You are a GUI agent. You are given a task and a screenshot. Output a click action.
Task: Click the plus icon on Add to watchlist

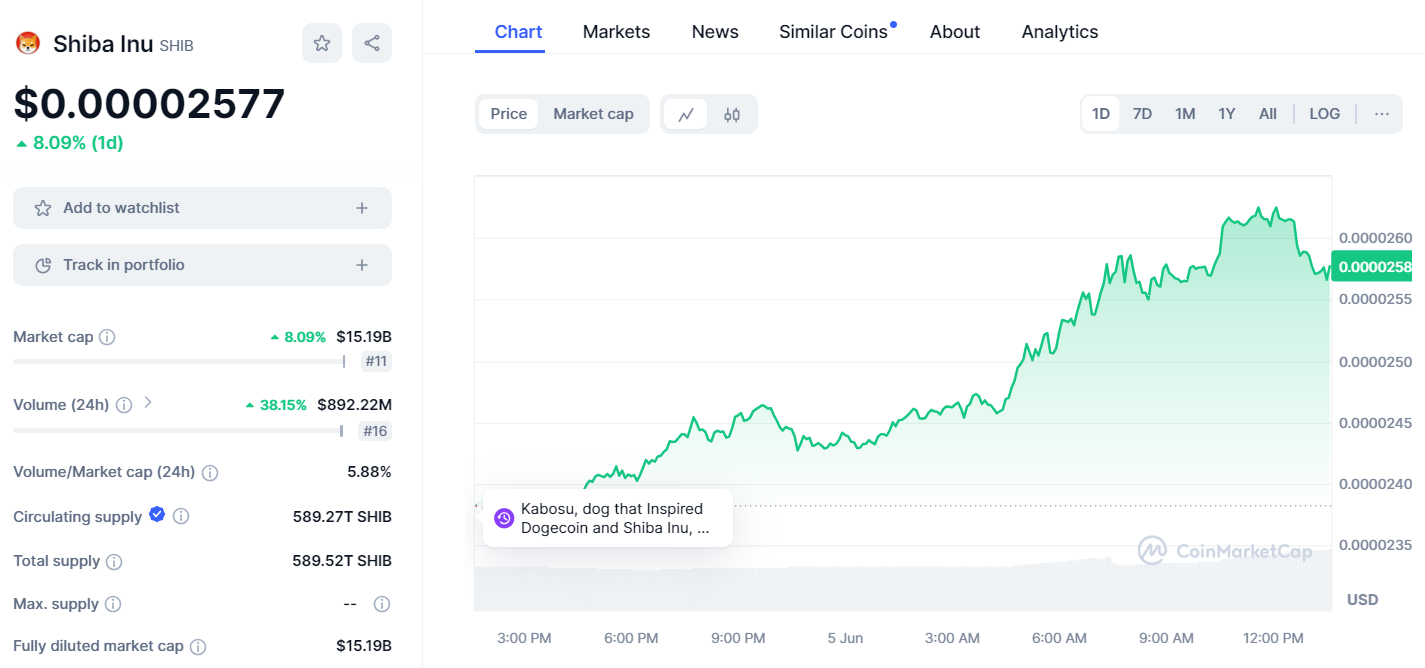[x=362, y=208]
